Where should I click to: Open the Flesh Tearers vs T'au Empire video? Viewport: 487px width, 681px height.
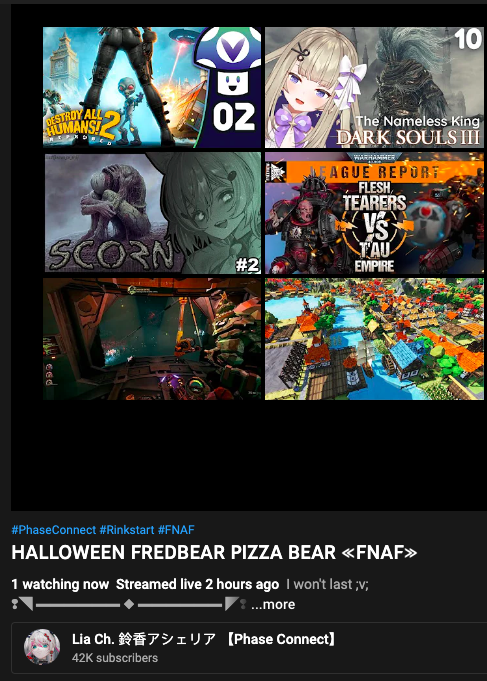tap(374, 213)
